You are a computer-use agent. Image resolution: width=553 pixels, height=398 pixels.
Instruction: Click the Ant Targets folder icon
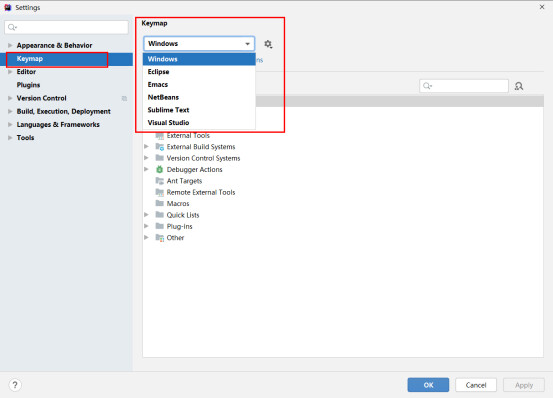160,181
